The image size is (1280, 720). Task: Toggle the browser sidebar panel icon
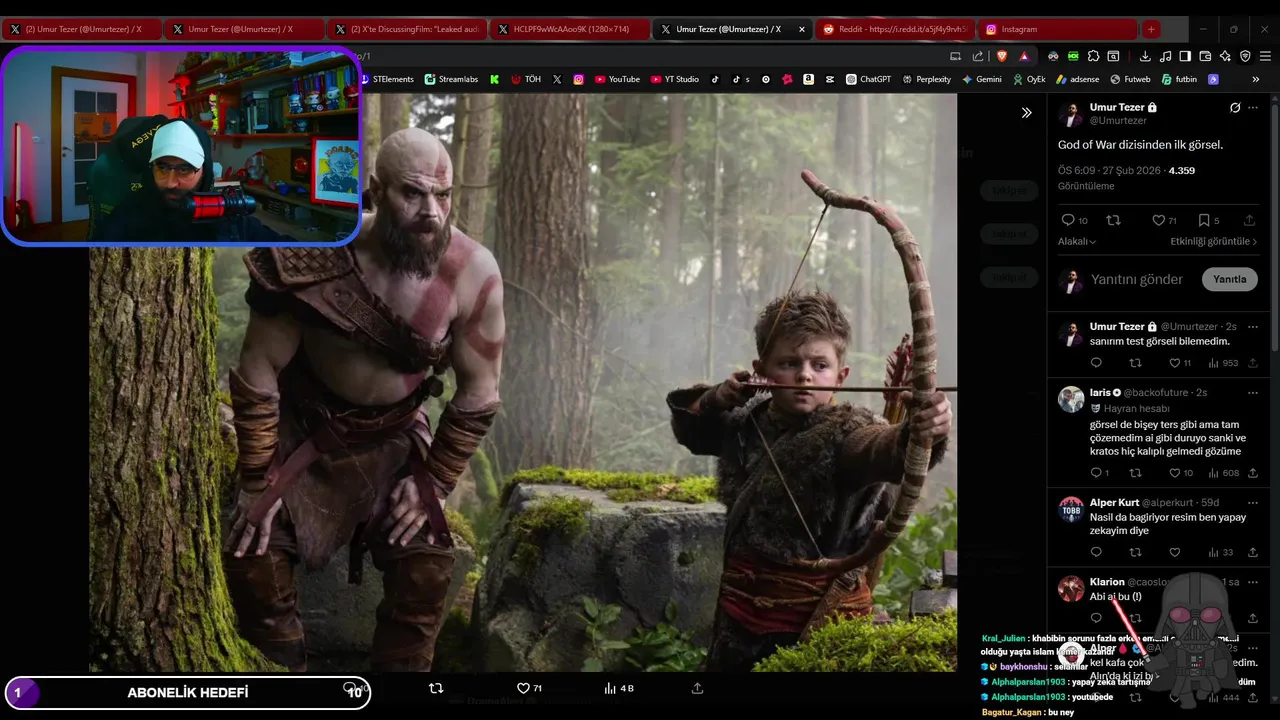[1185, 56]
